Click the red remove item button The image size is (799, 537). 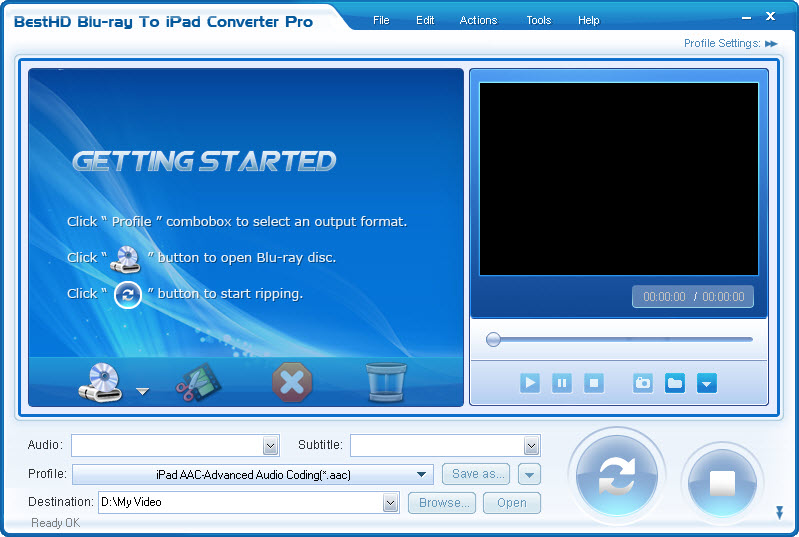tap(292, 382)
